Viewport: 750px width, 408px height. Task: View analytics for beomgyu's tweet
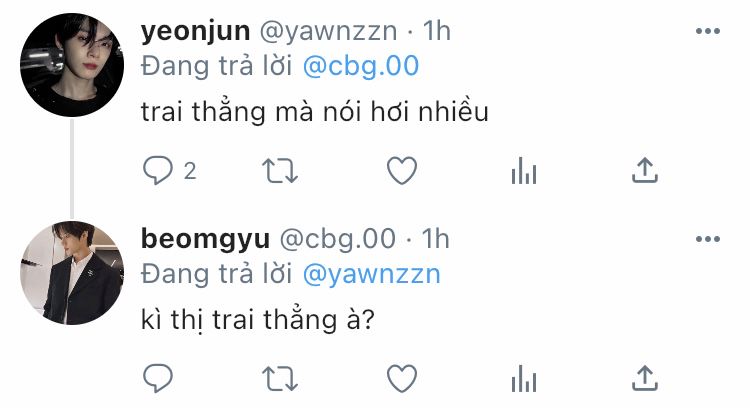pos(524,379)
